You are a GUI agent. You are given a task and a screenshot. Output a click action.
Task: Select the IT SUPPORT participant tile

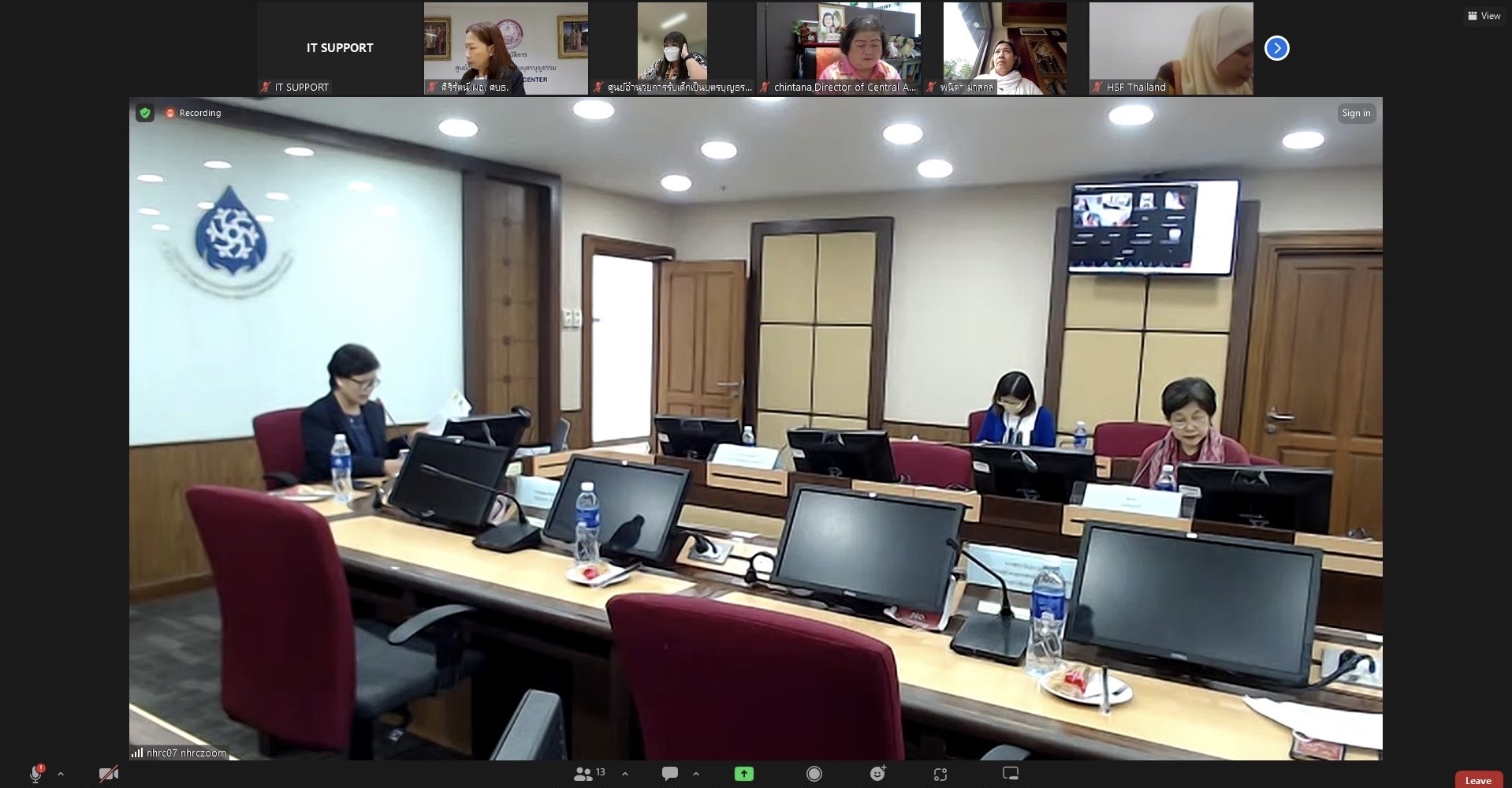pyautogui.click(x=340, y=48)
